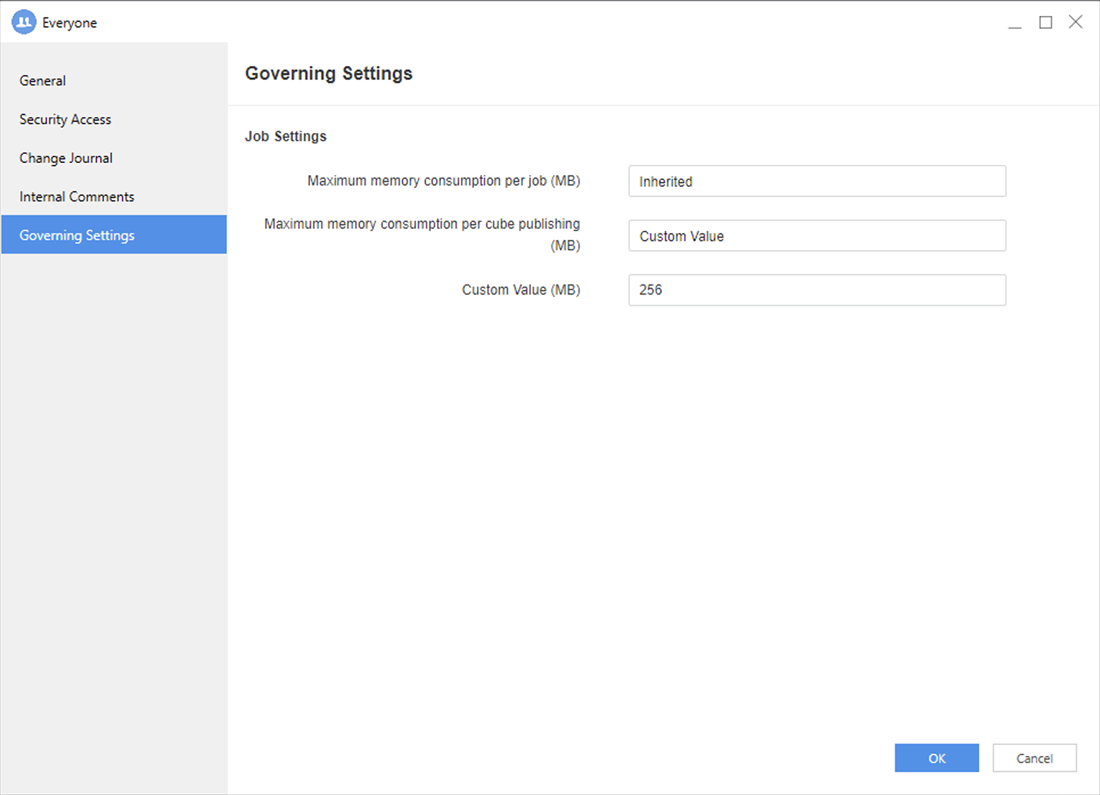Open the Internal Comments section
Viewport: 1100px width, 795px height.
pyautogui.click(x=77, y=197)
